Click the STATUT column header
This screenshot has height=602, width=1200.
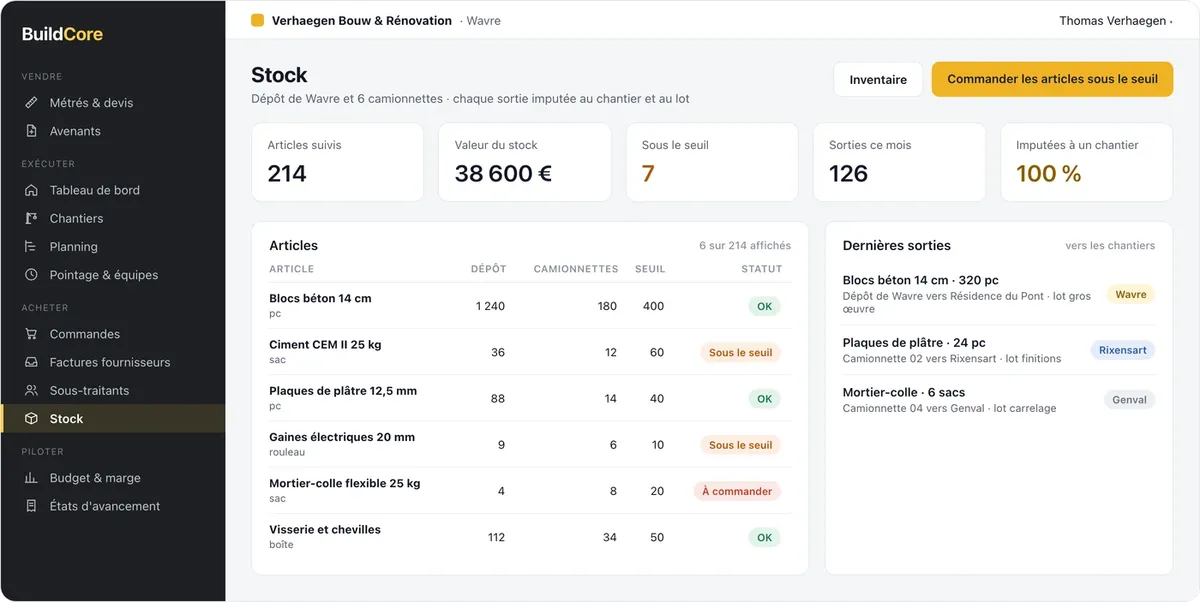click(762, 269)
